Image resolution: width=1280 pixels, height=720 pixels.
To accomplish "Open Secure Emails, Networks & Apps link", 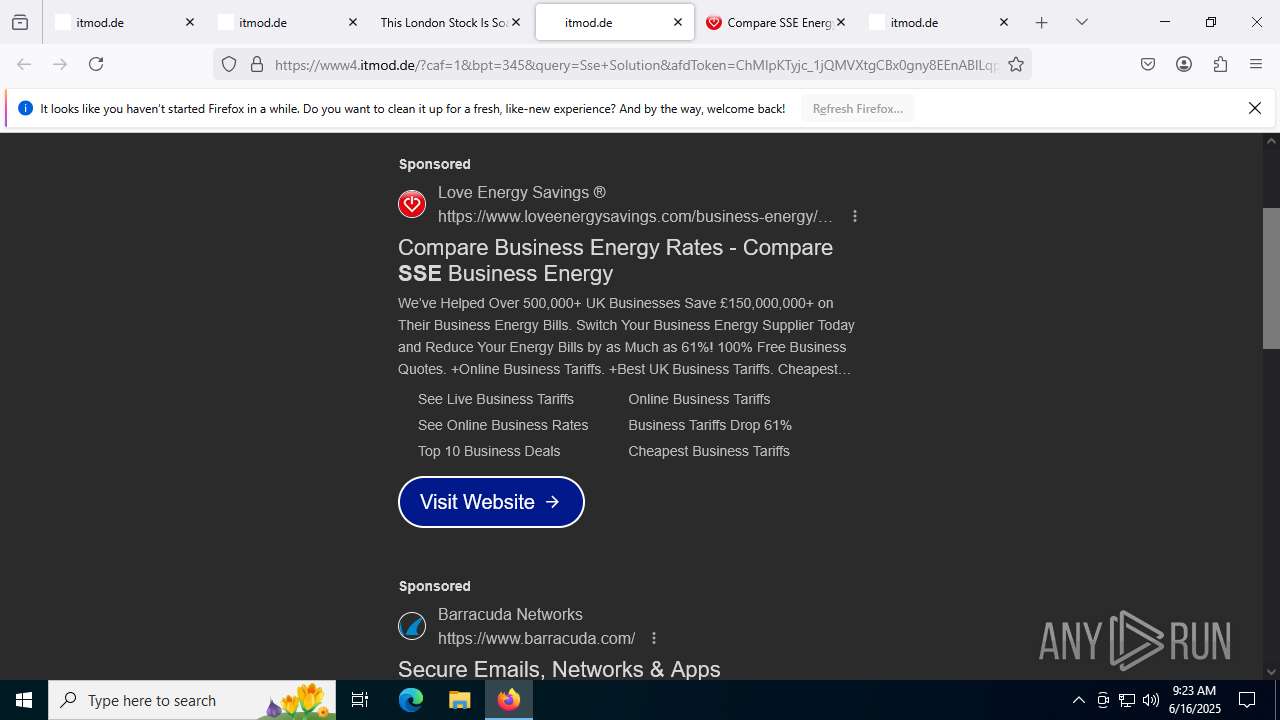I will pos(559,669).
